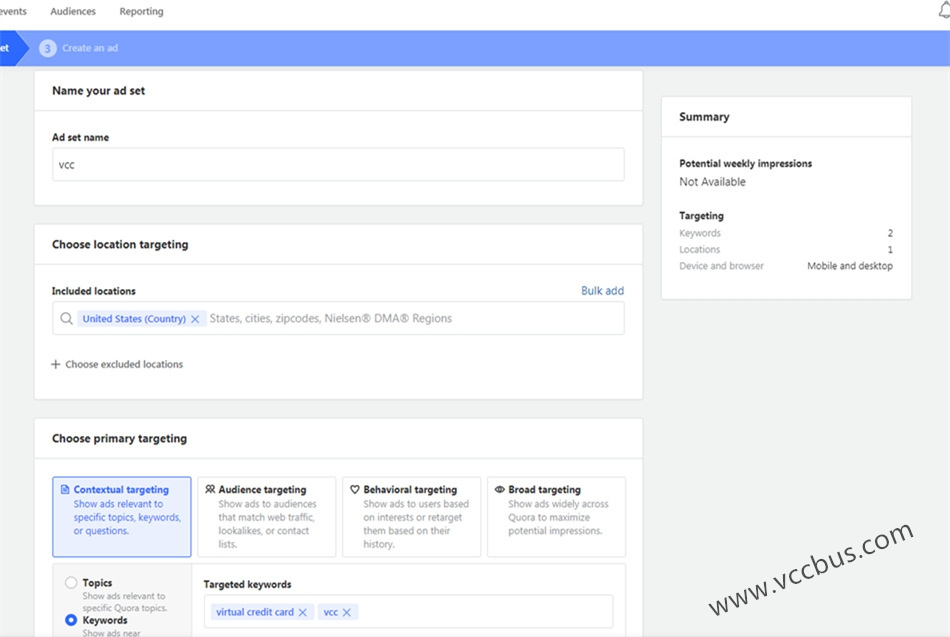Viewport: 950px width, 637px height.
Task: Select the Keywords radio button
Action: (71, 621)
